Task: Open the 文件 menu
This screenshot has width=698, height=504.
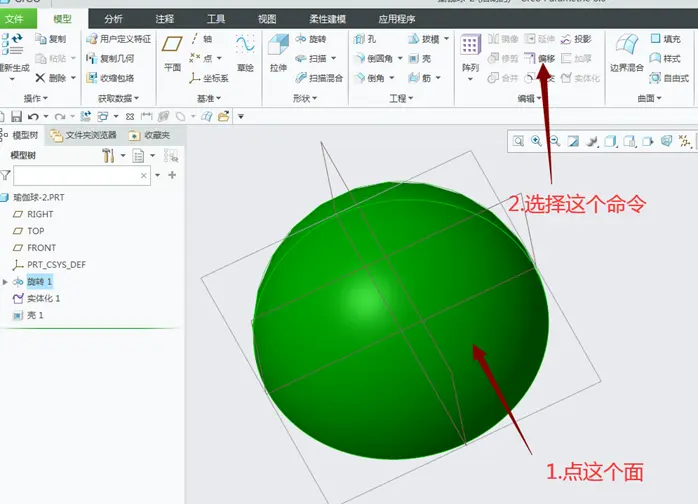Action: click(14, 19)
